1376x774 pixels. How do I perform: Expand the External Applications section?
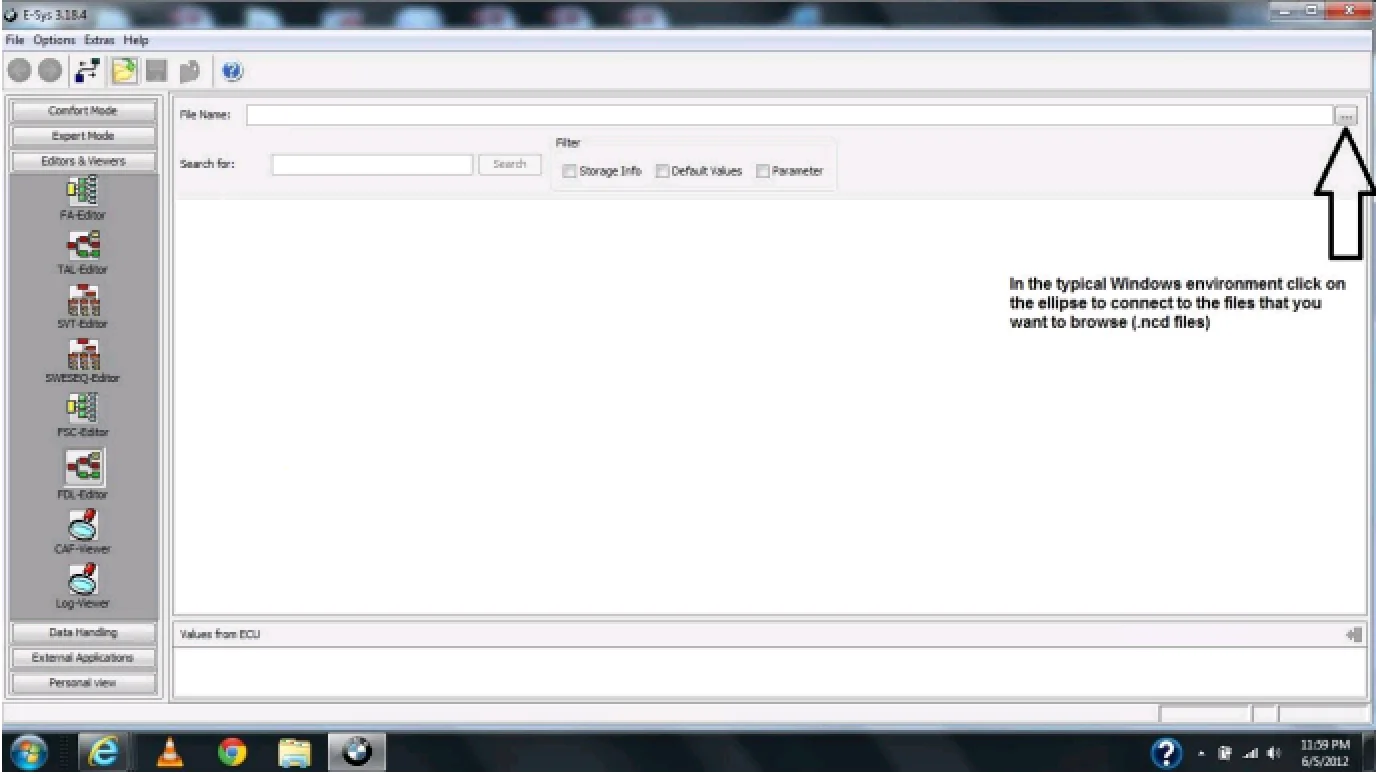(83, 658)
